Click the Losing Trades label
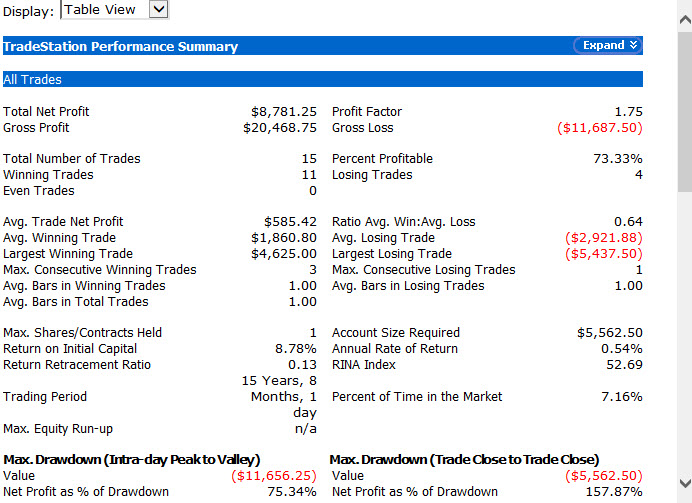This screenshot has width=692, height=503. 372,175
